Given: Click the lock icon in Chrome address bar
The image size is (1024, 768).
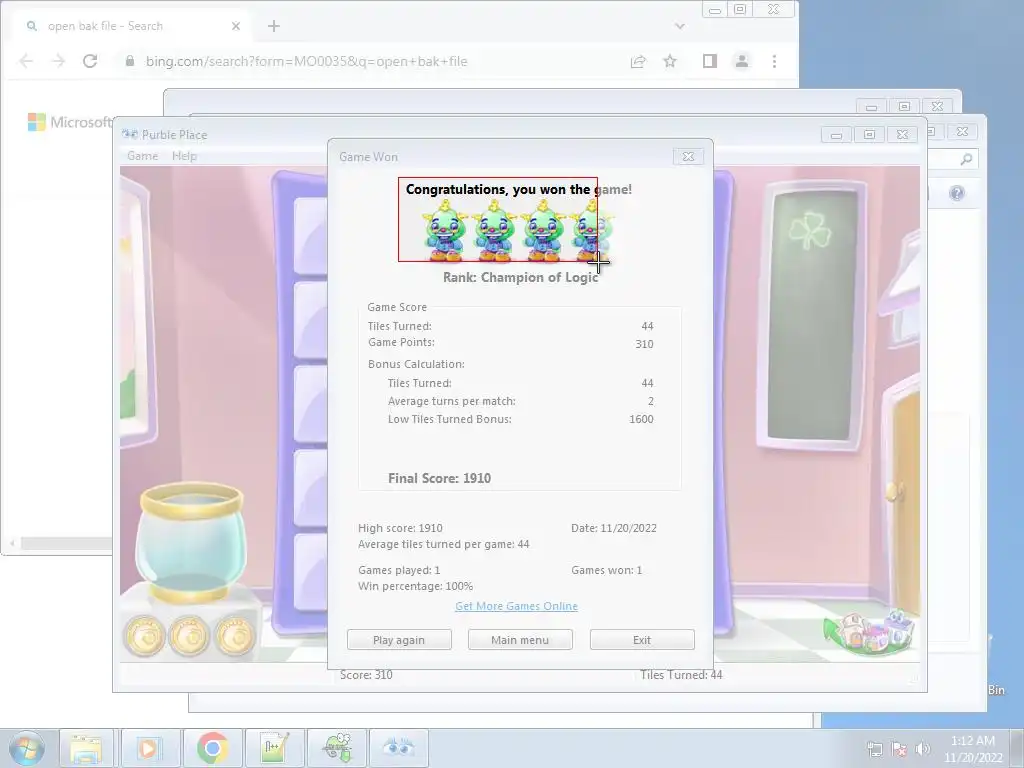Looking at the screenshot, I should coord(130,61).
